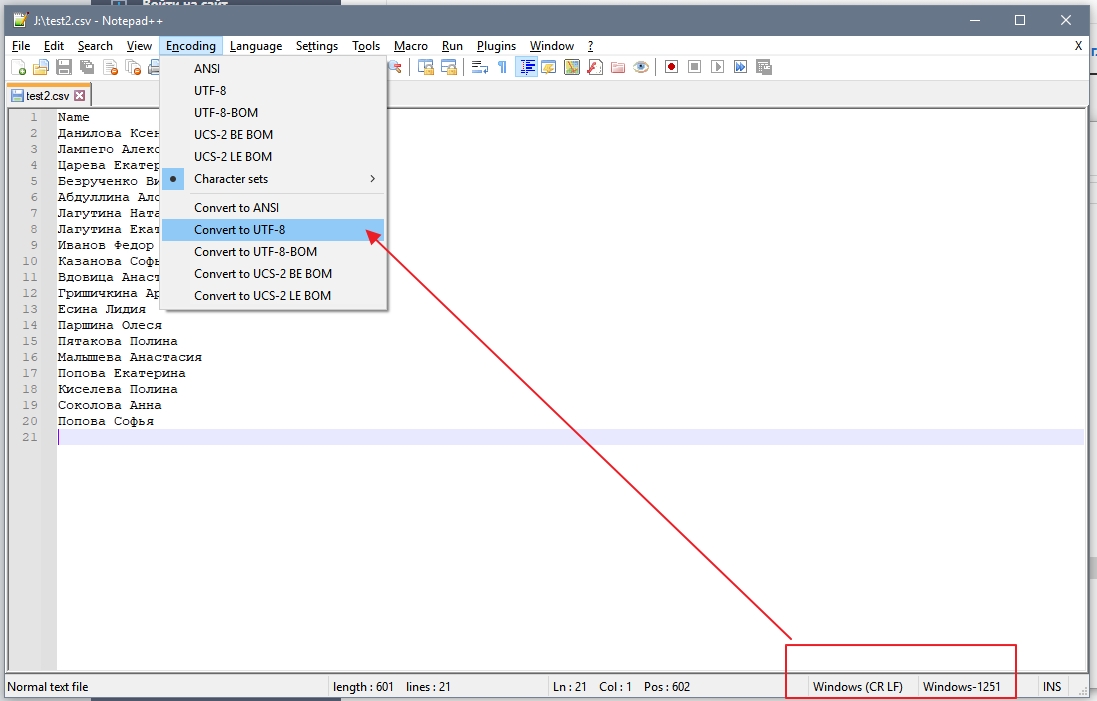This screenshot has height=701, width=1097.
Task: Click the Synchronize Horizontal Scrolling icon
Action: [x=448, y=67]
